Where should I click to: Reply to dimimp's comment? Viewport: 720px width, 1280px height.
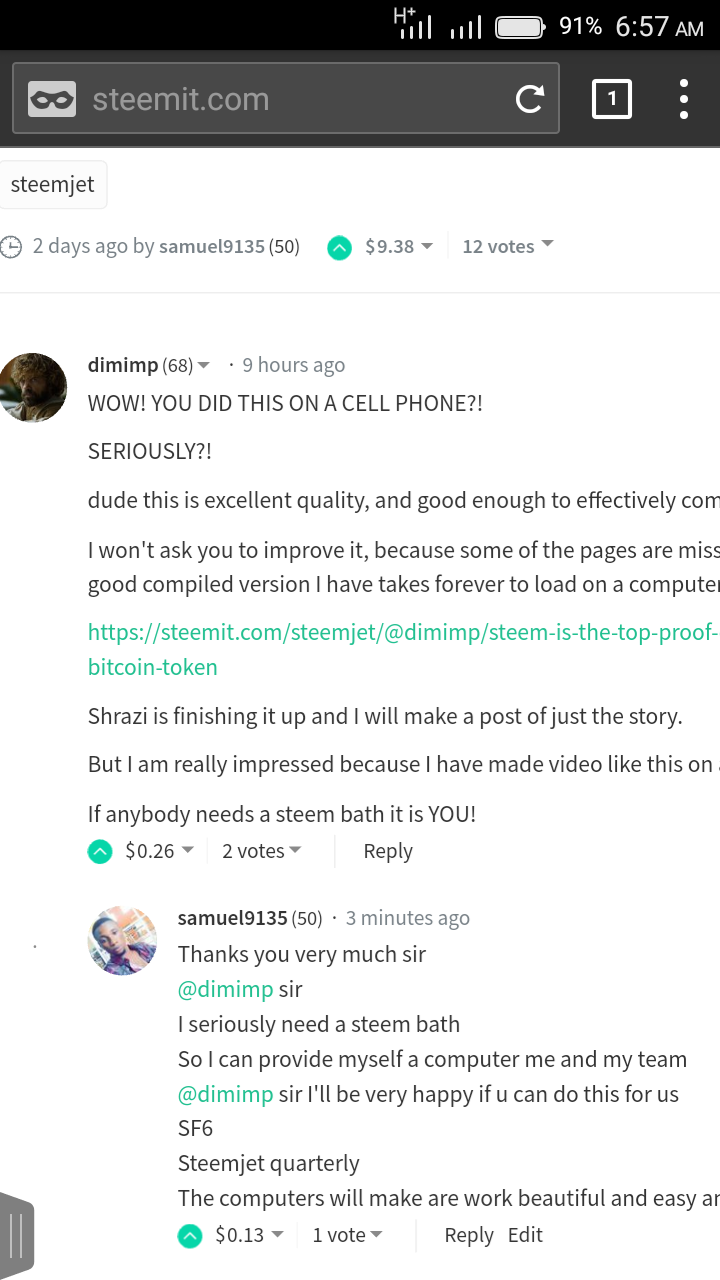point(388,851)
